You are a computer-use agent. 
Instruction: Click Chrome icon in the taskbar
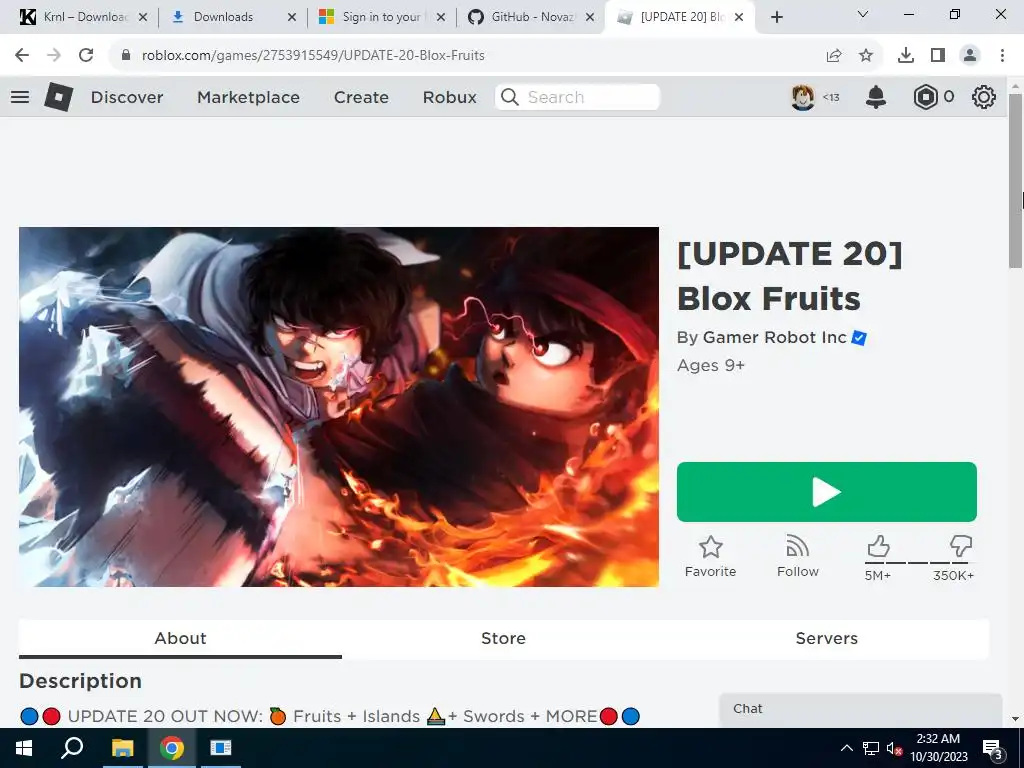tap(172, 748)
